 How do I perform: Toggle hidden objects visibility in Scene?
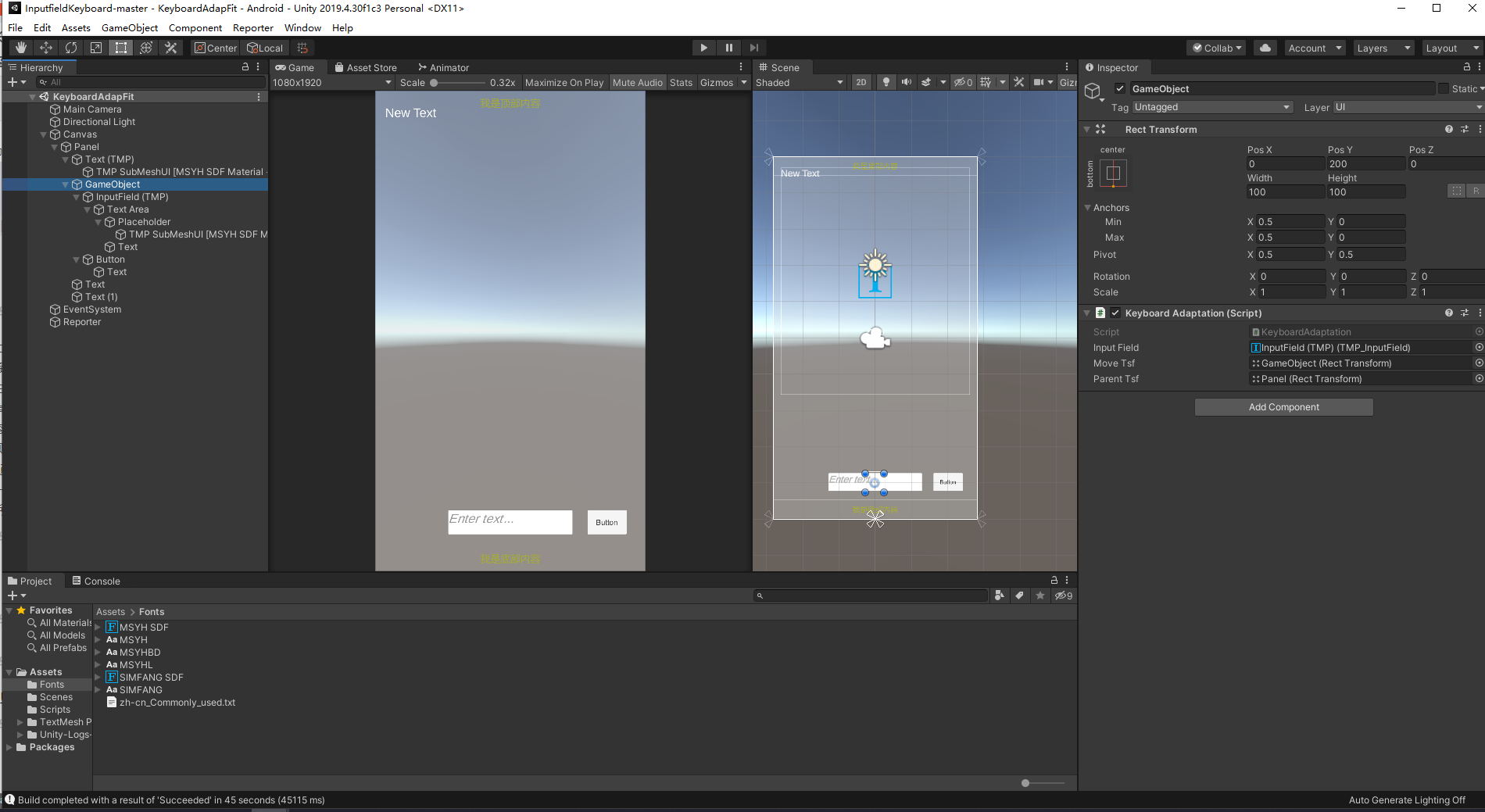(963, 82)
